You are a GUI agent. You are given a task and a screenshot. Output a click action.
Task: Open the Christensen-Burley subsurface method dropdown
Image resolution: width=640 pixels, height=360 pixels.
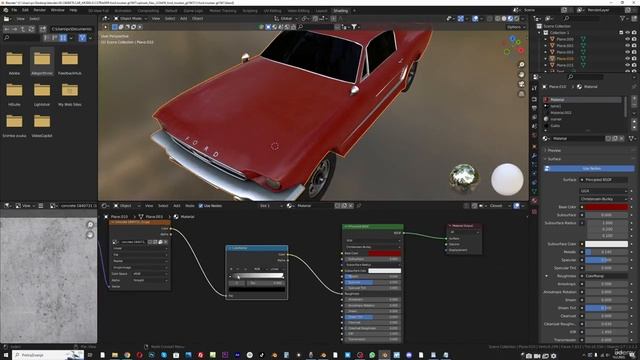[x=604, y=199]
